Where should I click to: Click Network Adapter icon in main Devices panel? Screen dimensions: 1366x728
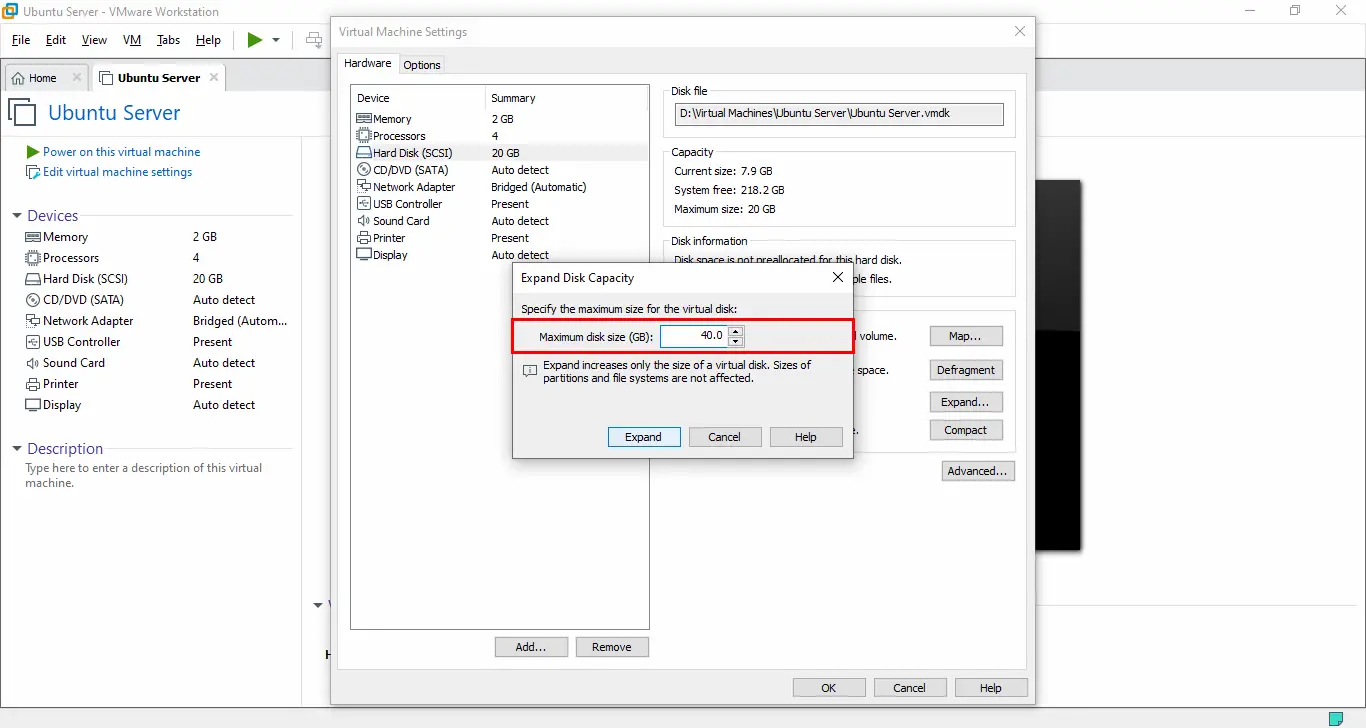[33, 321]
